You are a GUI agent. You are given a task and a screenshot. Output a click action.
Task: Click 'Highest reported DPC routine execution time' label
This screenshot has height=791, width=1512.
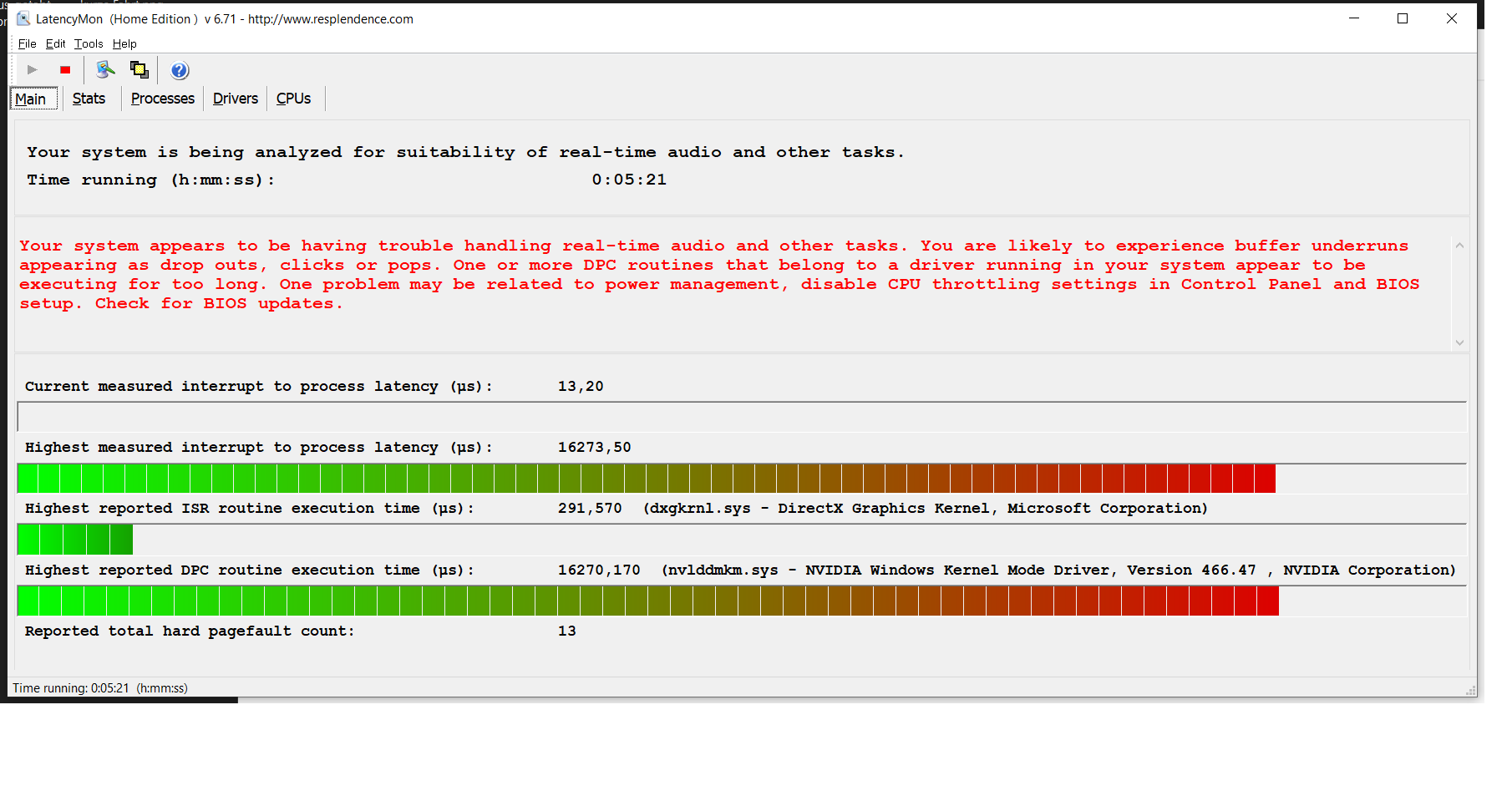(x=250, y=570)
